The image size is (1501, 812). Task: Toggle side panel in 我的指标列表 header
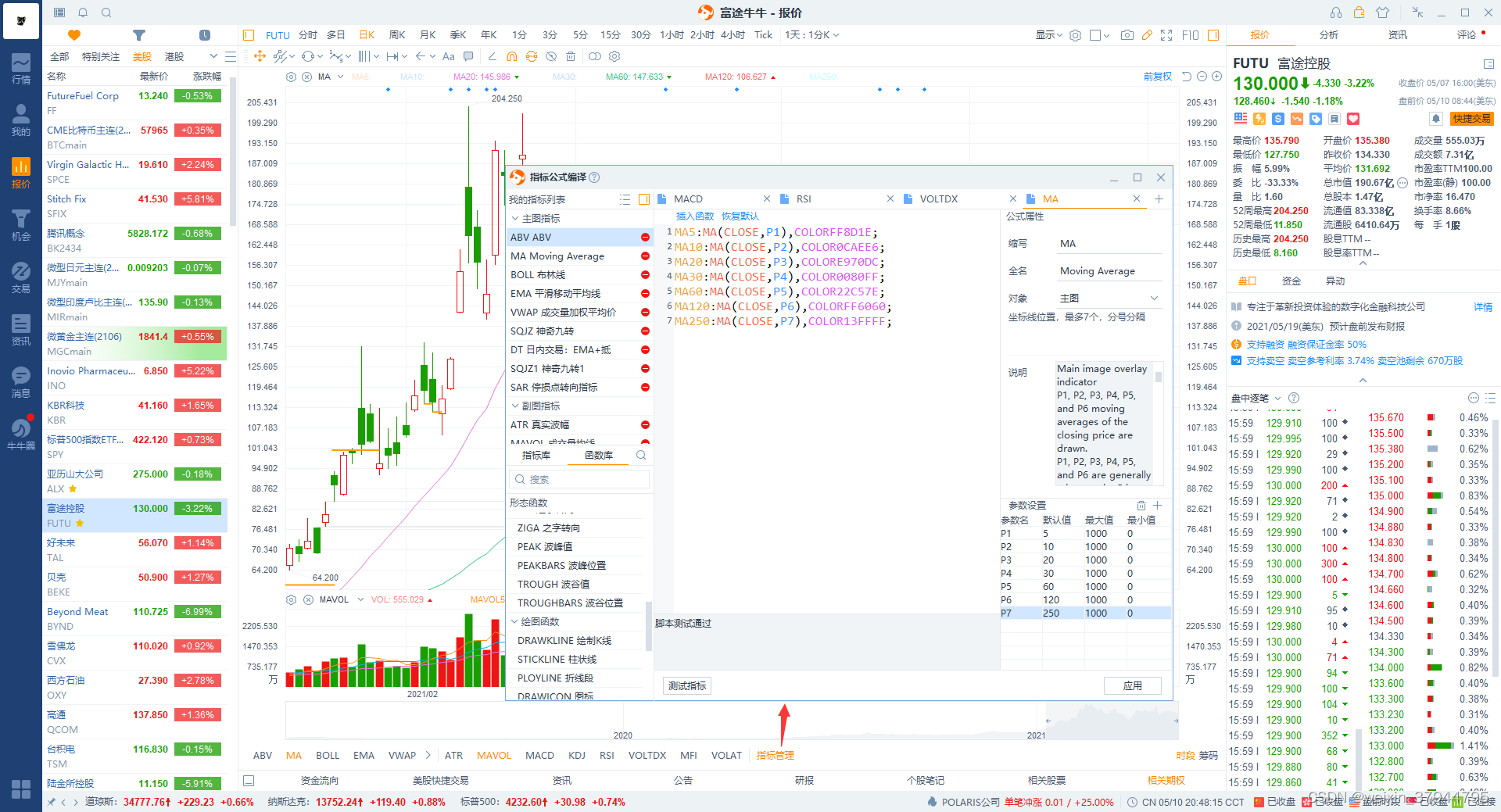click(x=644, y=199)
